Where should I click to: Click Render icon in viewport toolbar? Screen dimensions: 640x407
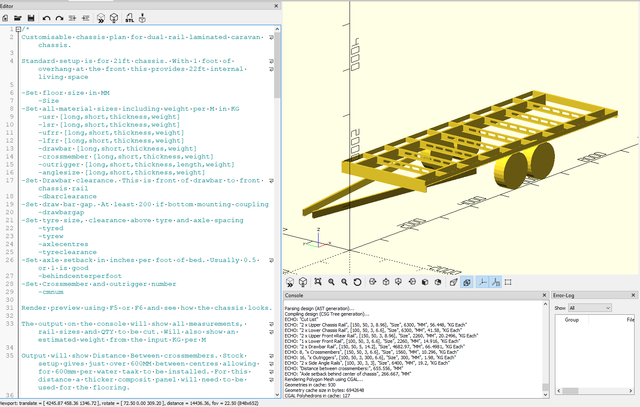pos(303,282)
